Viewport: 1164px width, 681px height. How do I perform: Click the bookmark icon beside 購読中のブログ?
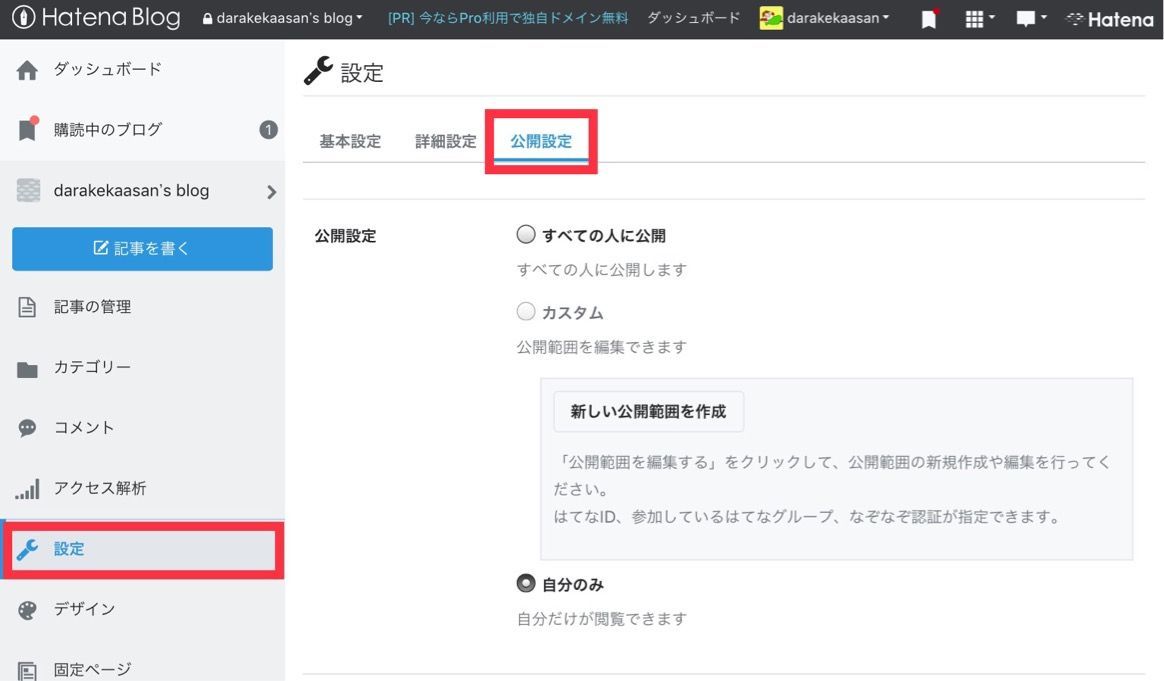[x=27, y=129]
